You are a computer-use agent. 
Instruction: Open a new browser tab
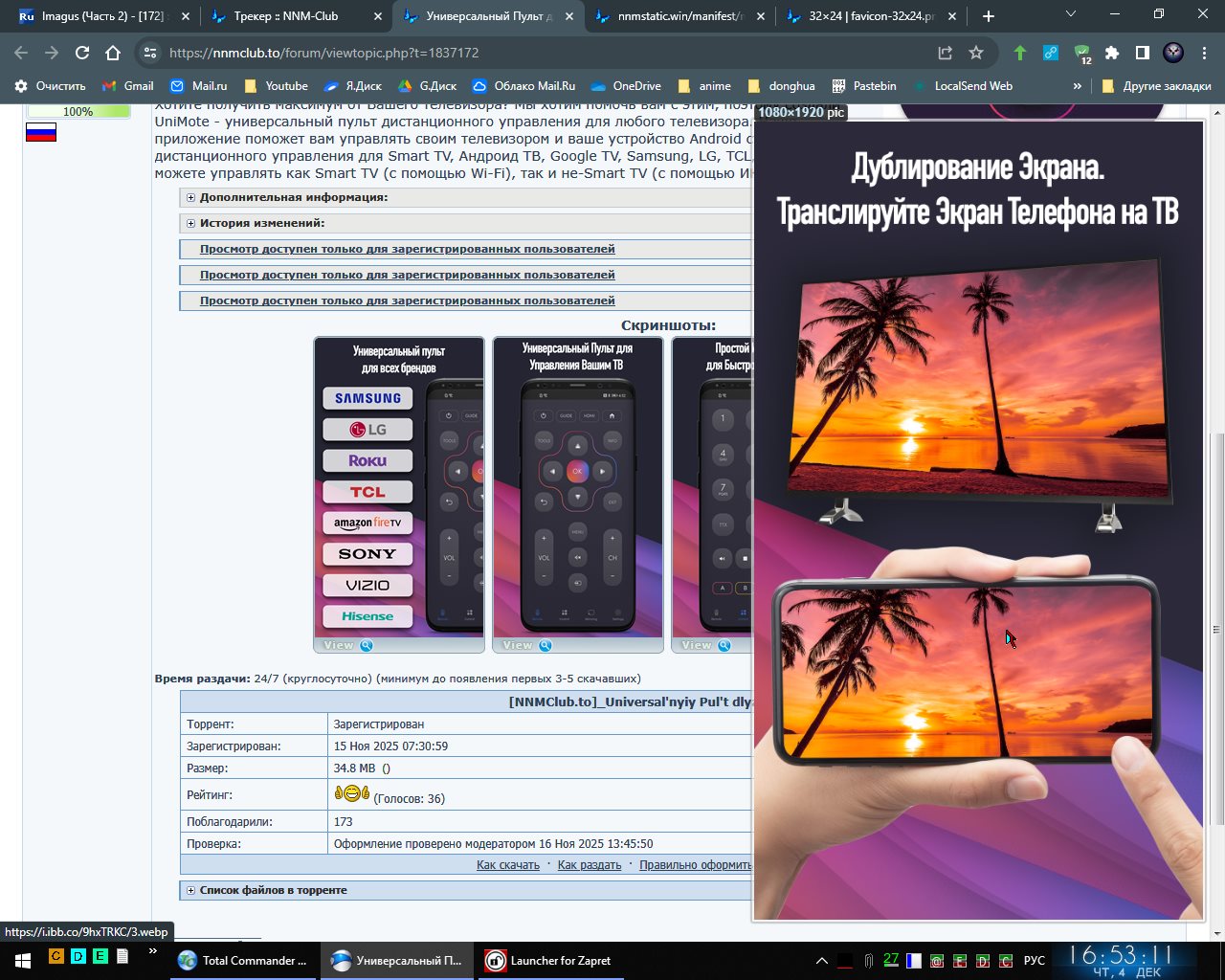[x=989, y=16]
